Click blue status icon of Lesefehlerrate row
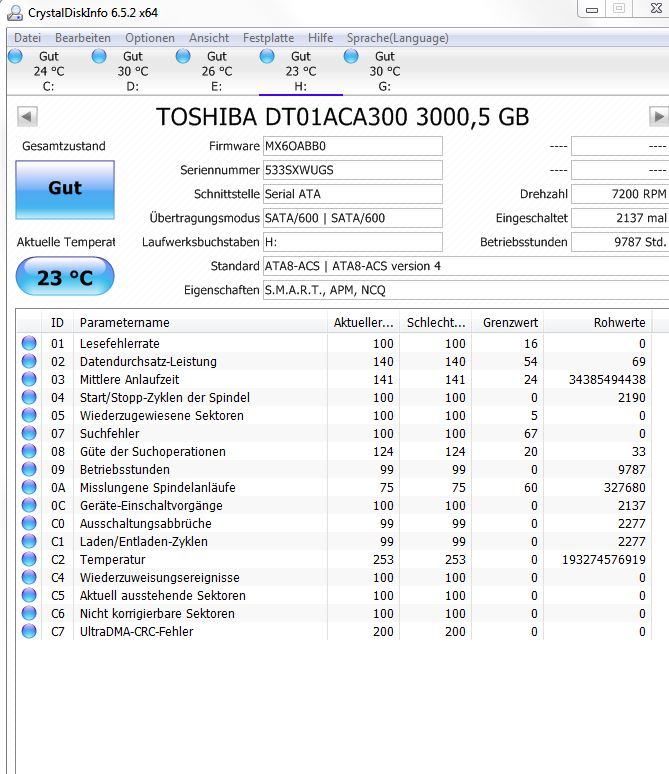Viewport: 669px width, 774px height. (x=29, y=343)
